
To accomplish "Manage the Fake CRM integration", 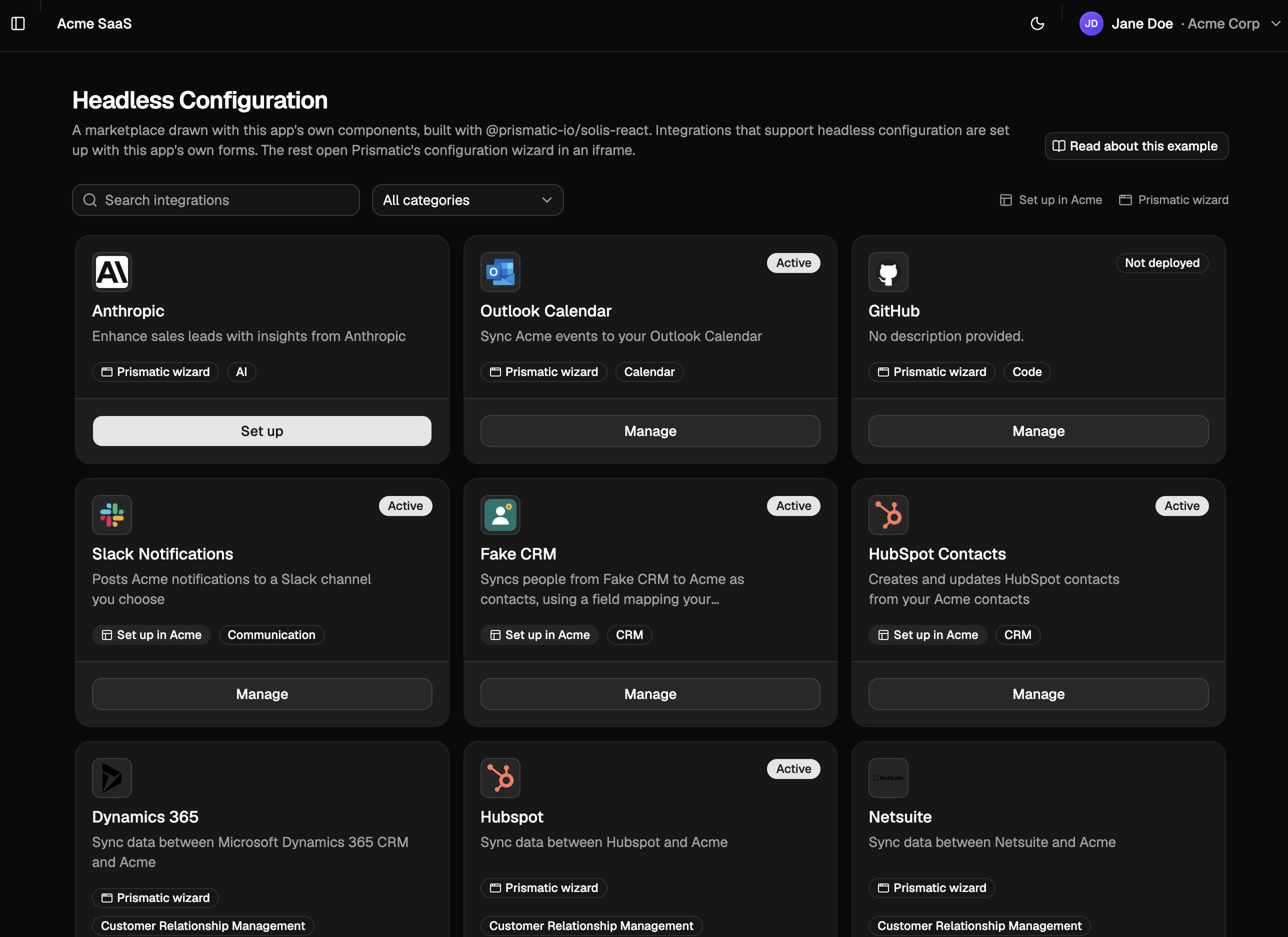I will (650, 694).
